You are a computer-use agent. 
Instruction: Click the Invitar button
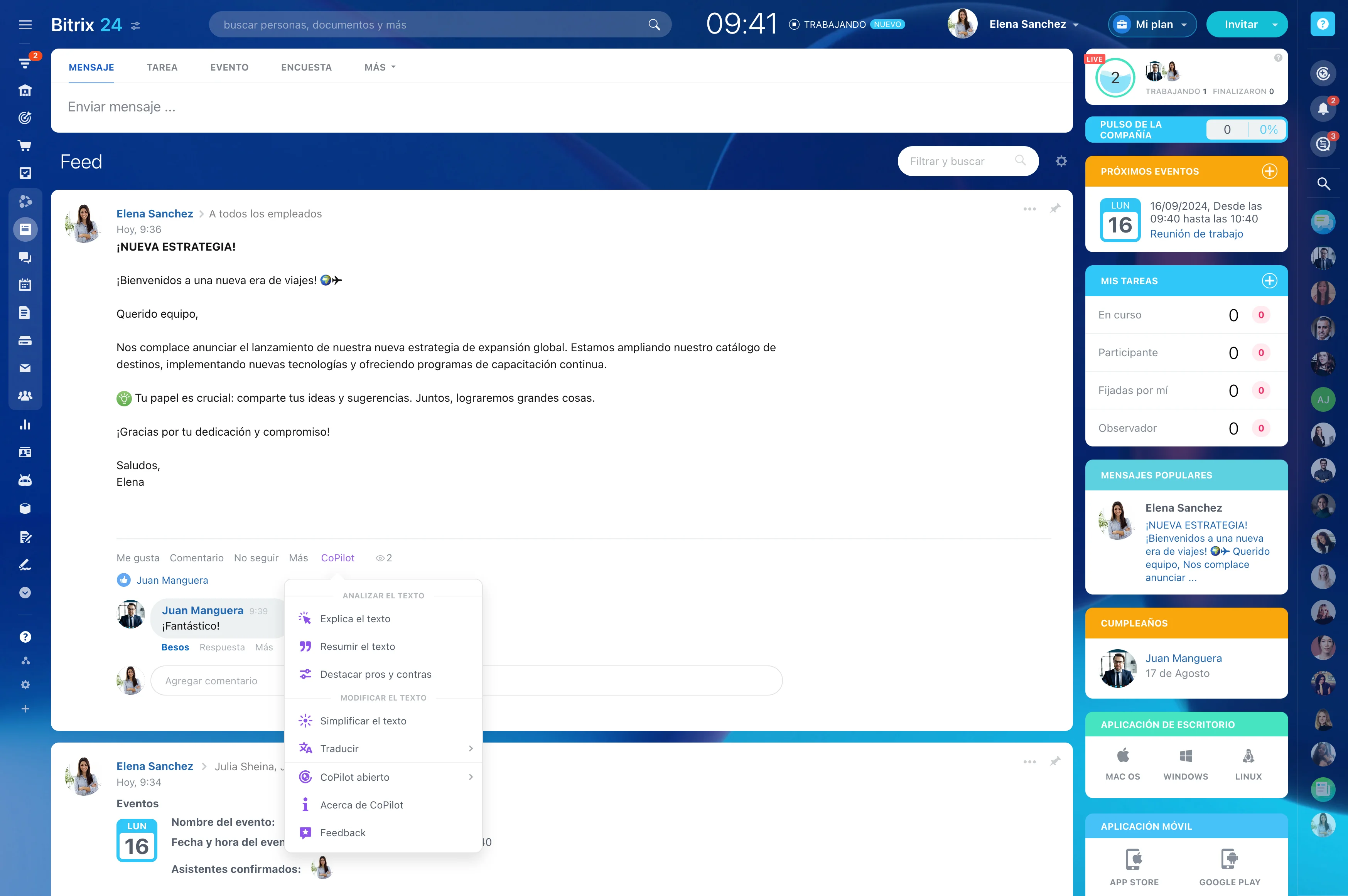[x=1240, y=25]
